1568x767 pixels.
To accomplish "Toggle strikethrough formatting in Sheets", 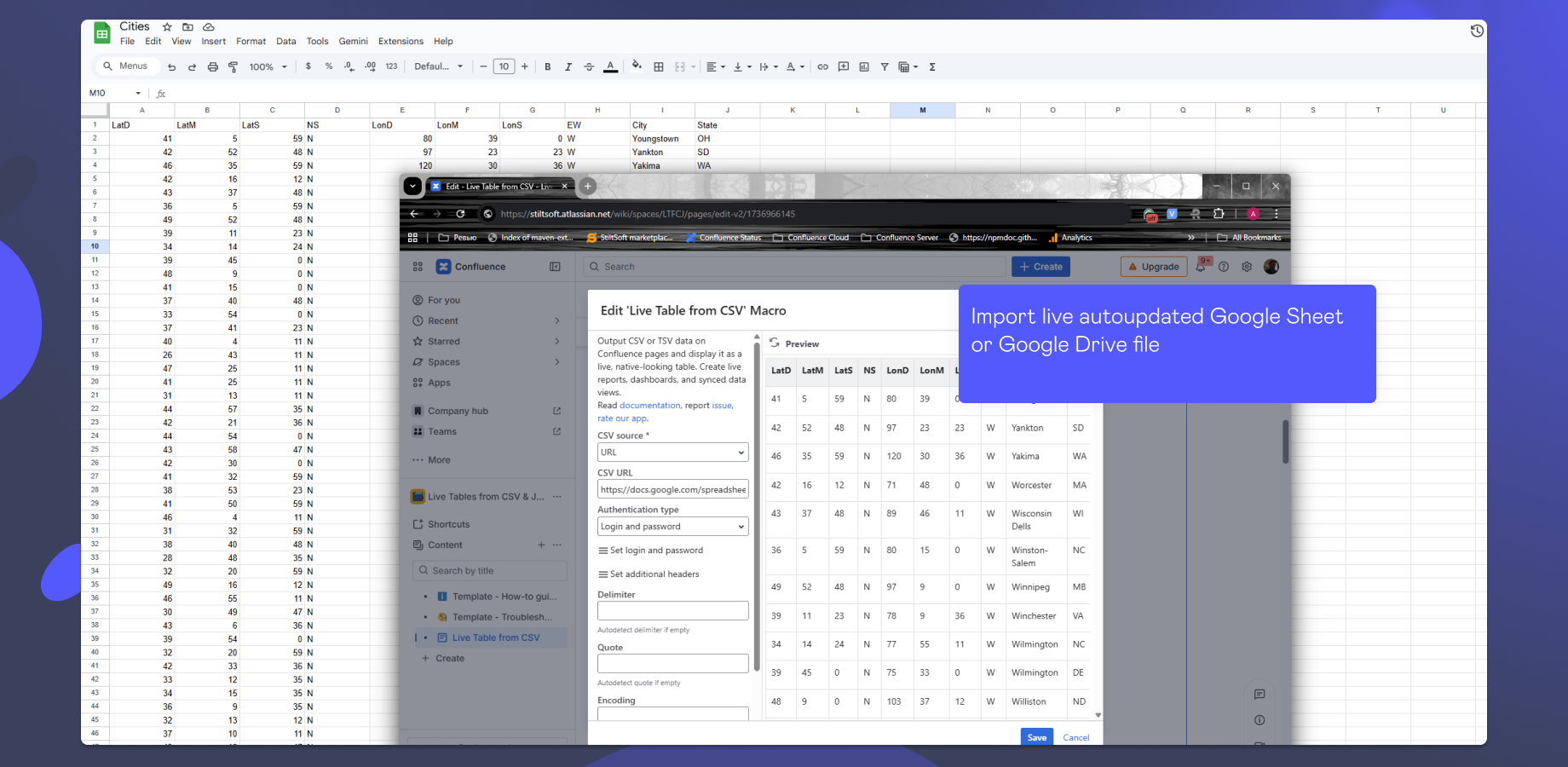I will point(589,66).
